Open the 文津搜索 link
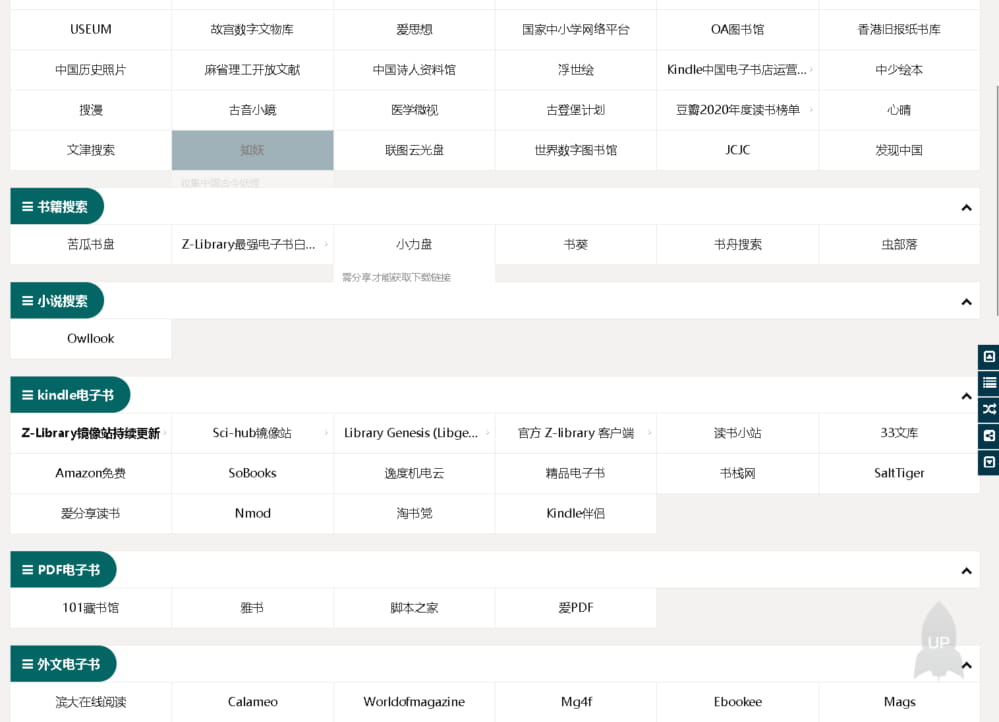Image resolution: width=999 pixels, height=722 pixels. [x=90, y=150]
